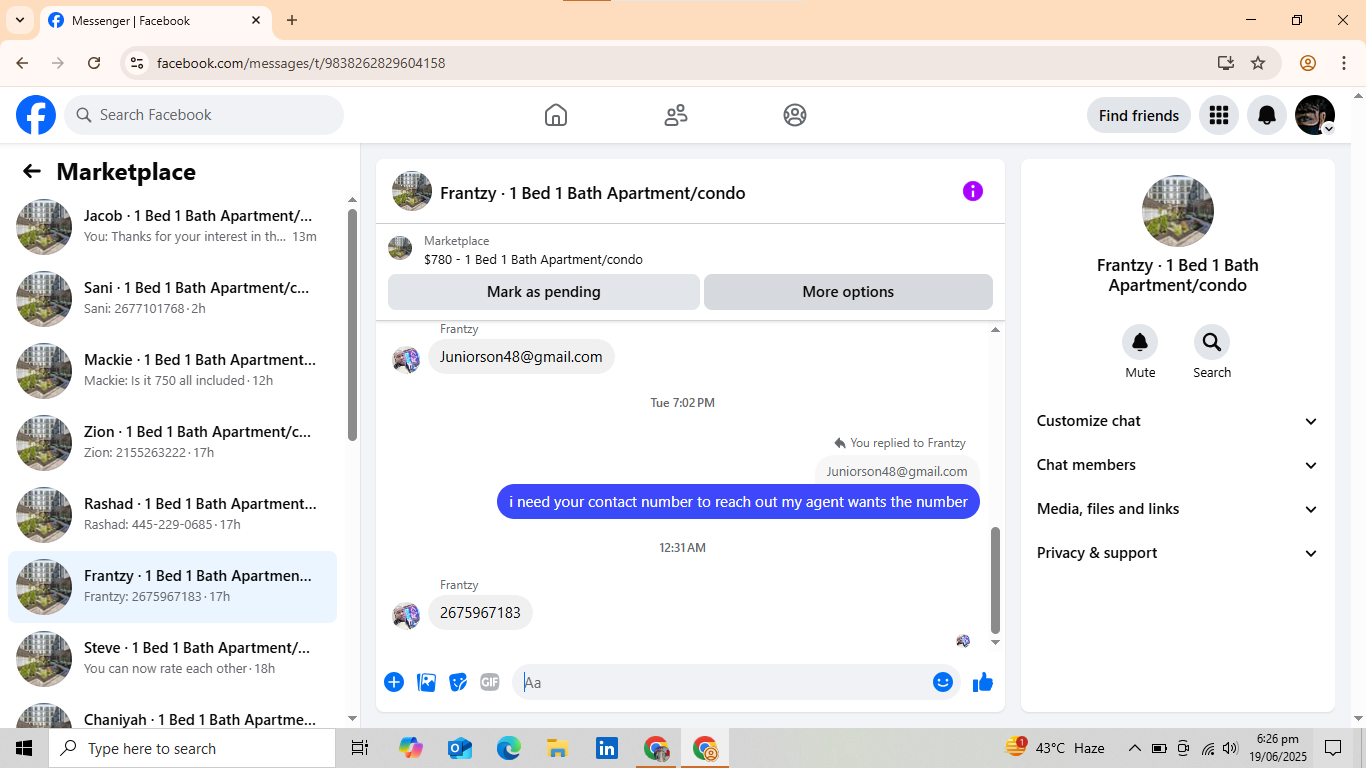Viewport: 1366px width, 768px height.
Task: Open the emoji picker in message box
Action: [x=943, y=682]
